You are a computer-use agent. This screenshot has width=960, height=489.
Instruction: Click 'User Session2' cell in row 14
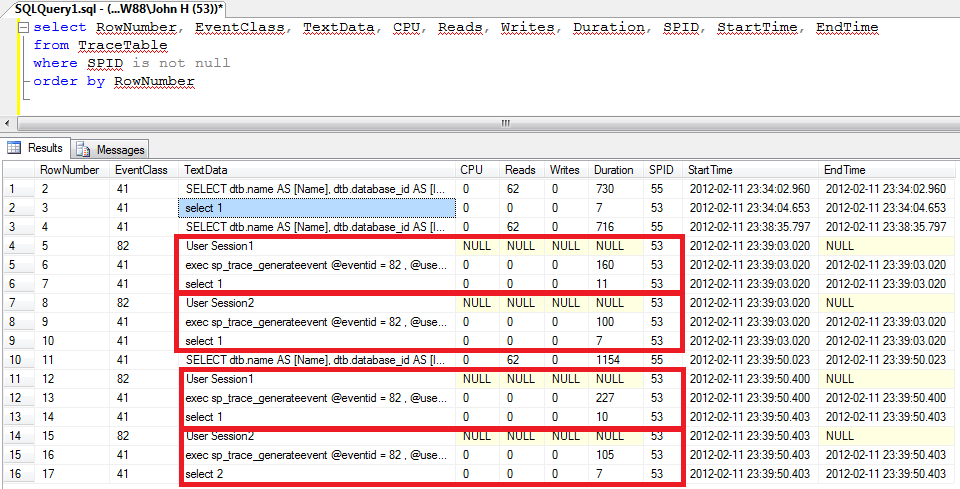coord(316,435)
